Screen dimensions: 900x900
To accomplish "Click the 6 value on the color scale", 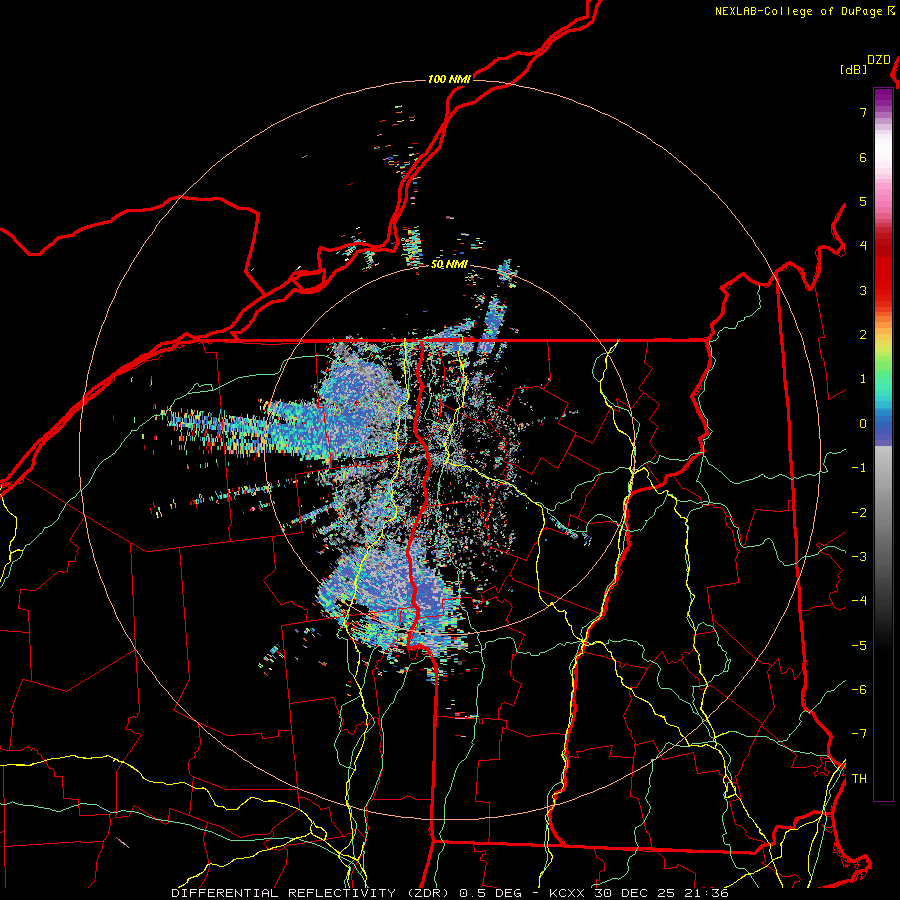I will tap(863, 157).
